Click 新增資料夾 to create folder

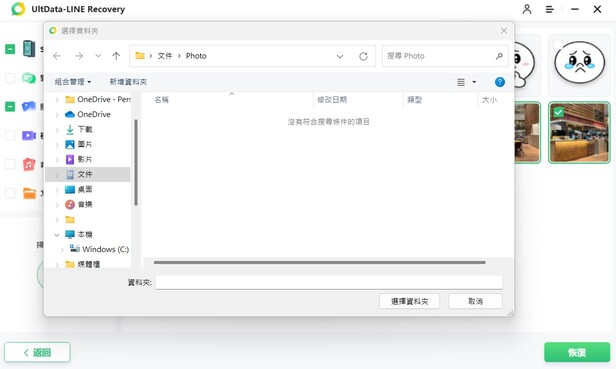[128, 82]
